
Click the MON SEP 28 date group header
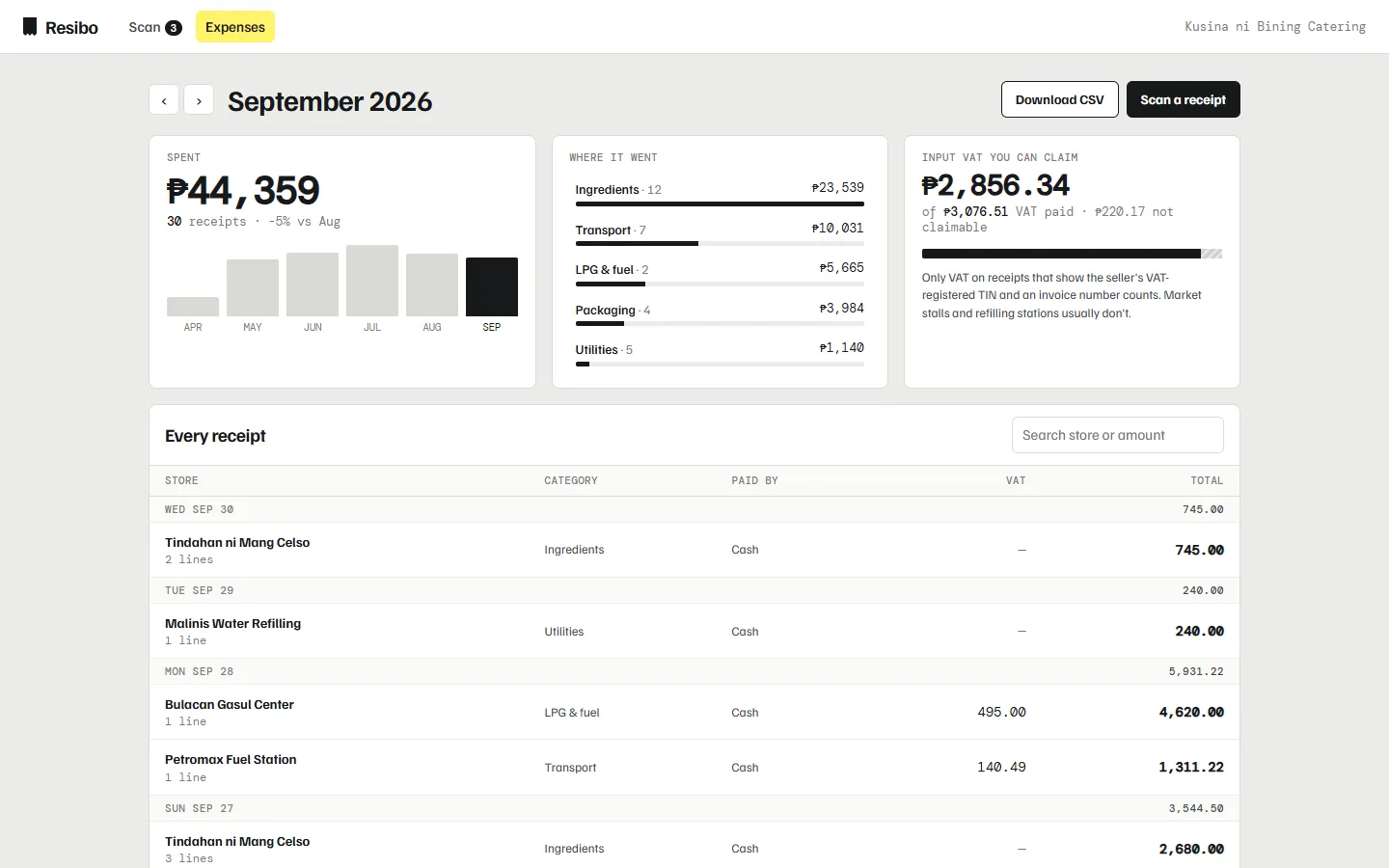pyautogui.click(x=694, y=671)
